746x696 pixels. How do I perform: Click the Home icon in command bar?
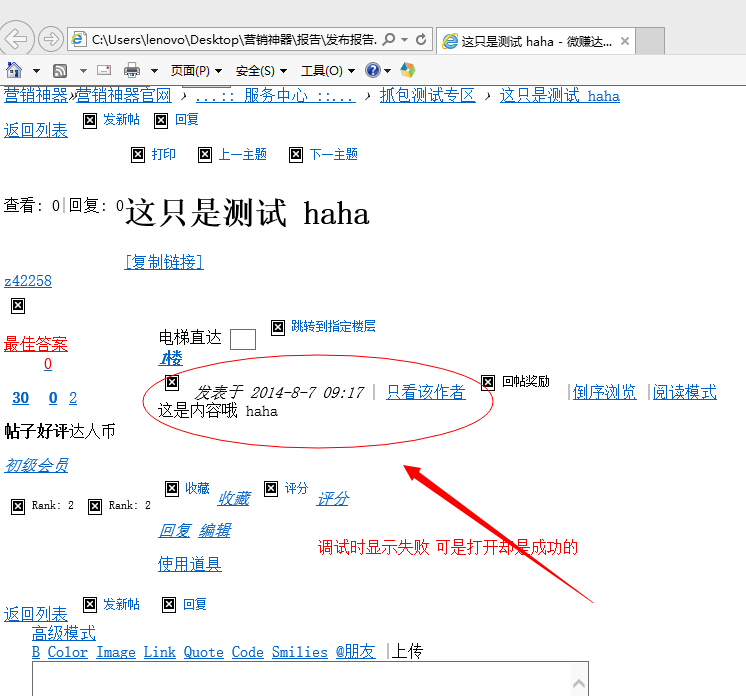click(14, 70)
